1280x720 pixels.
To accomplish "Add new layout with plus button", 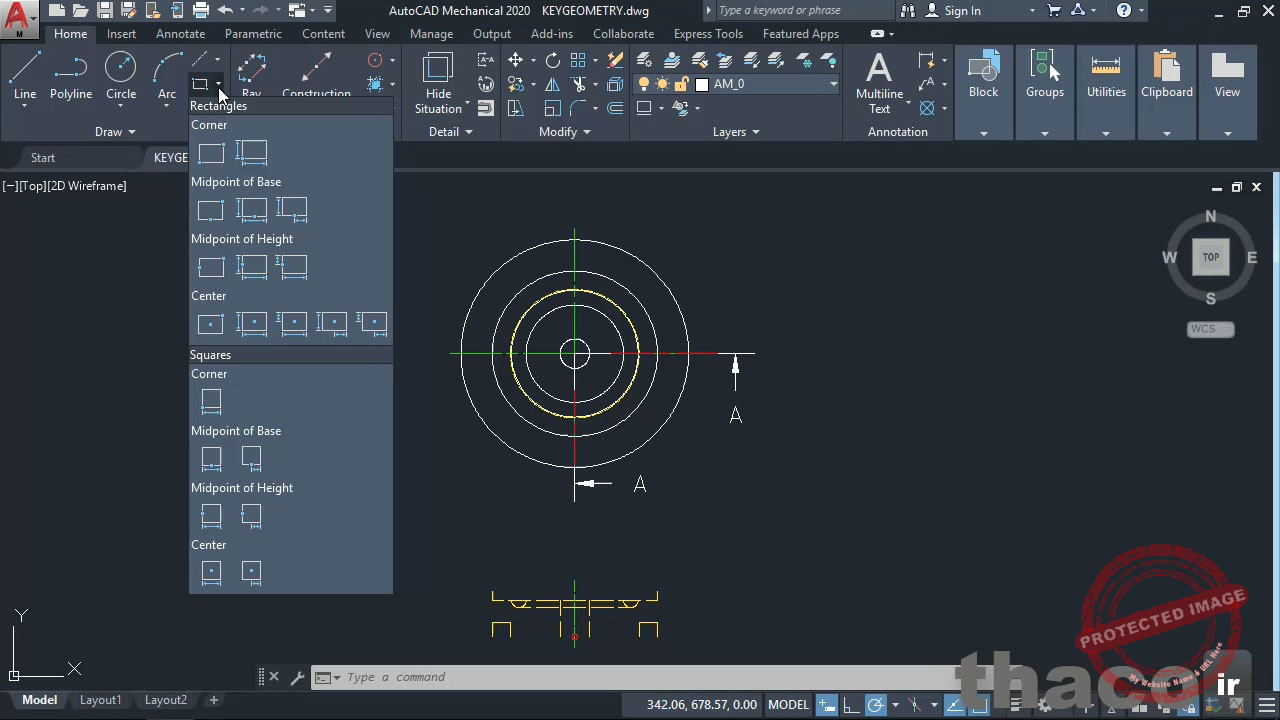I will 213,700.
